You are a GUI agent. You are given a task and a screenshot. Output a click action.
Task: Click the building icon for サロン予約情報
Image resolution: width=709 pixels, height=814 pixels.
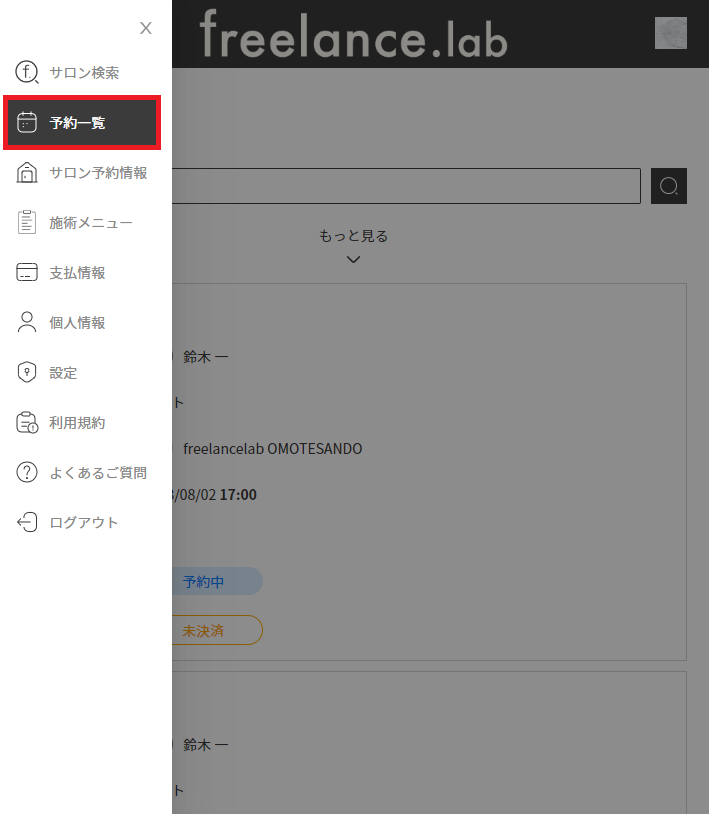(x=27, y=173)
